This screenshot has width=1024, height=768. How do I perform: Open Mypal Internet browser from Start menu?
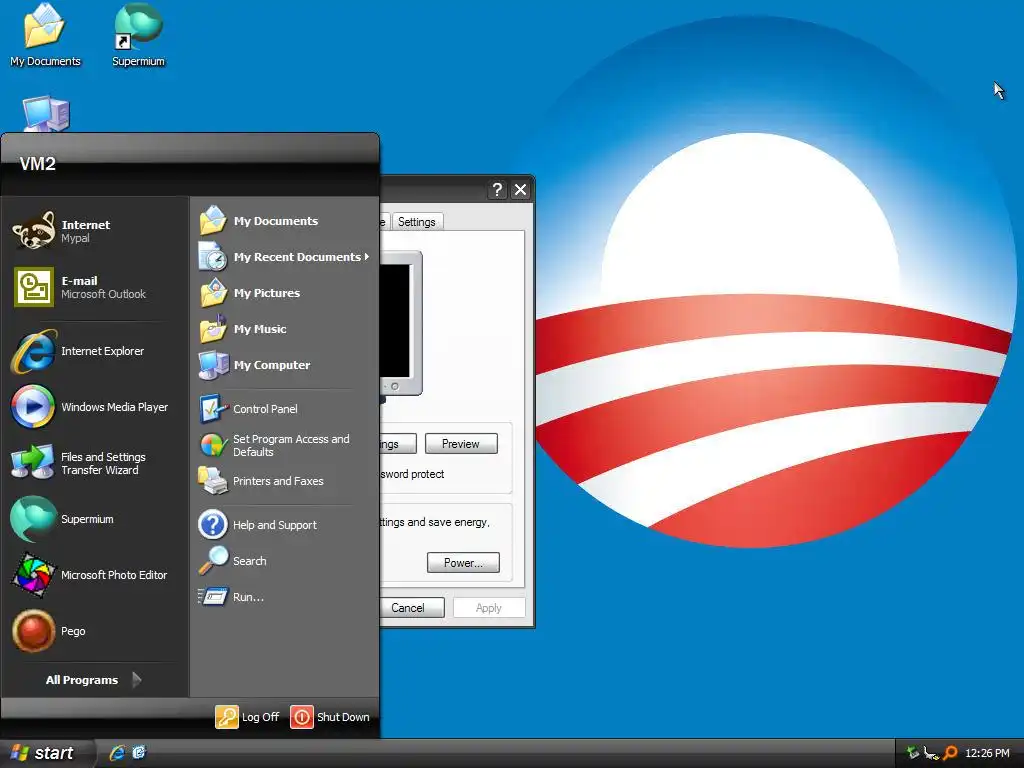click(95, 231)
